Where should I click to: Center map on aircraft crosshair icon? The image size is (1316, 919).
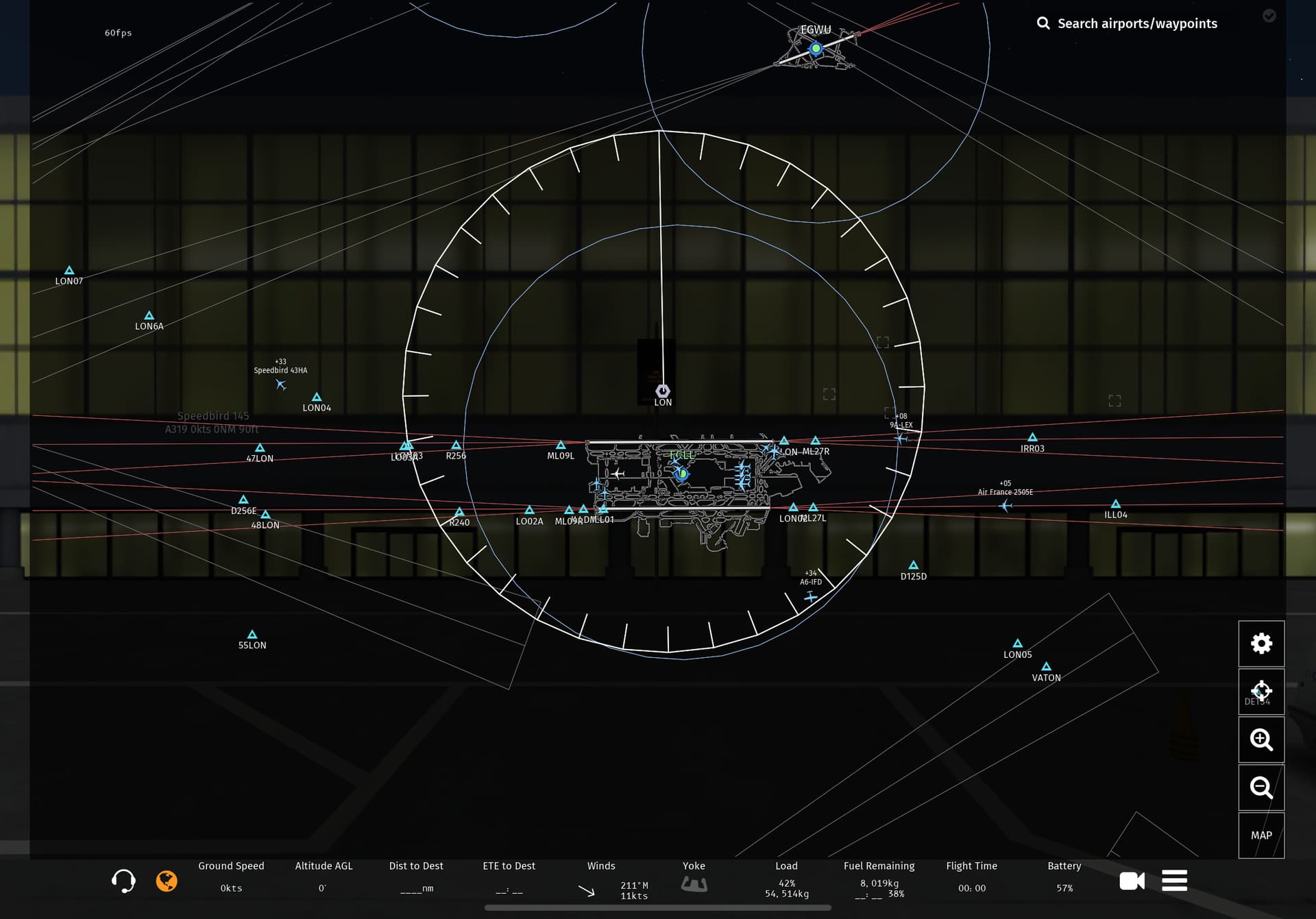pos(1261,691)
